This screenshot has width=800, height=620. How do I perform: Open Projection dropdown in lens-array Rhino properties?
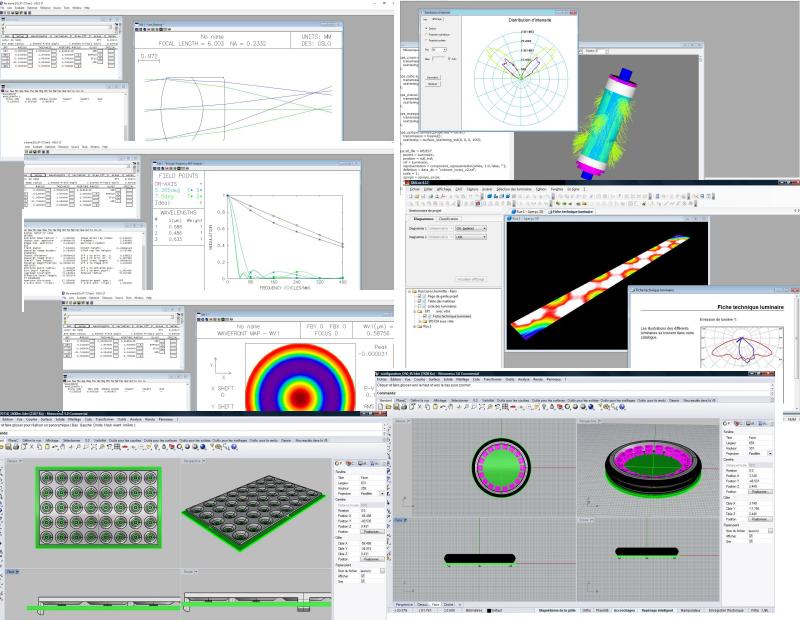383,493
